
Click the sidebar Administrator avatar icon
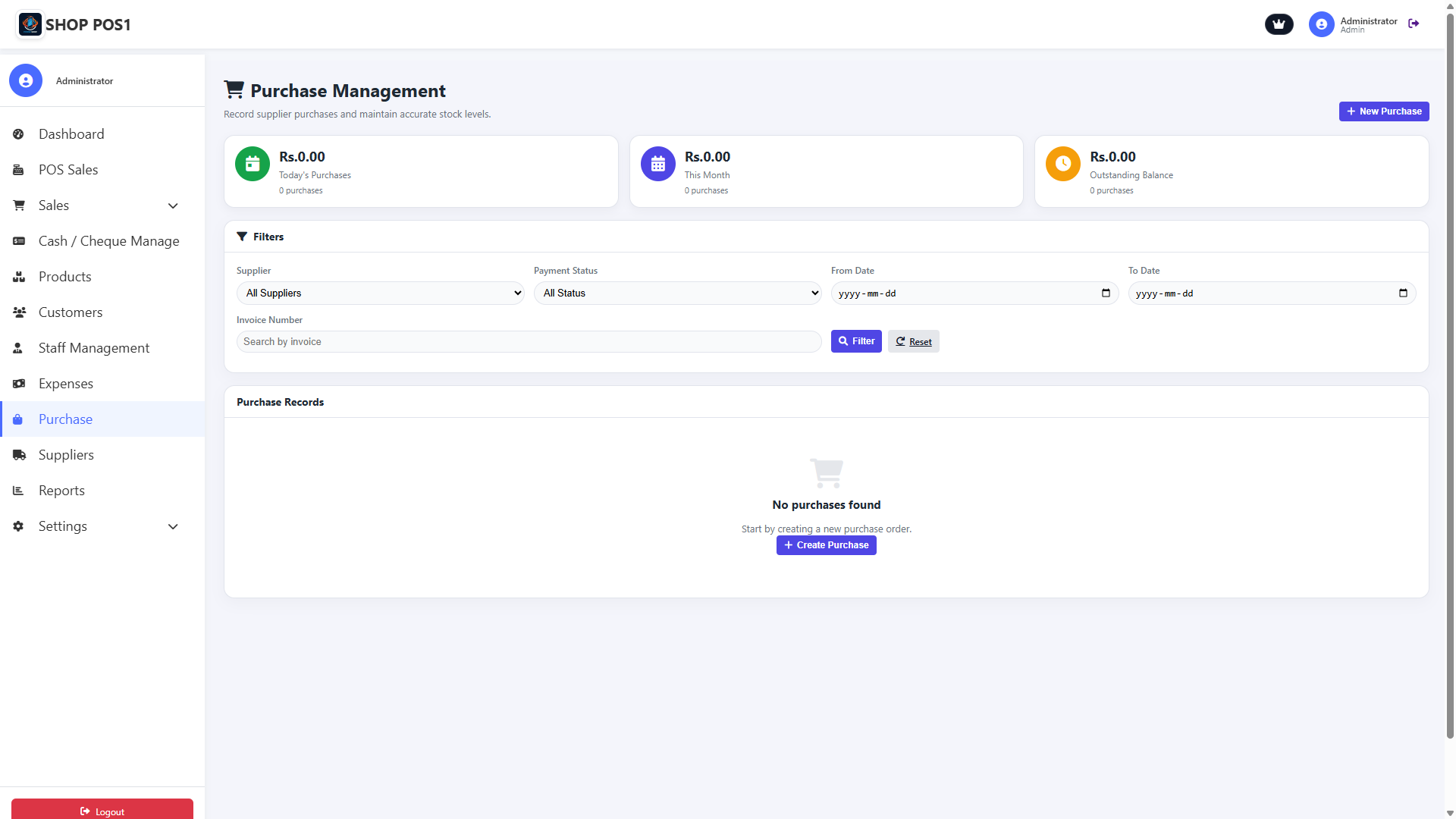(x=26, y=80)
